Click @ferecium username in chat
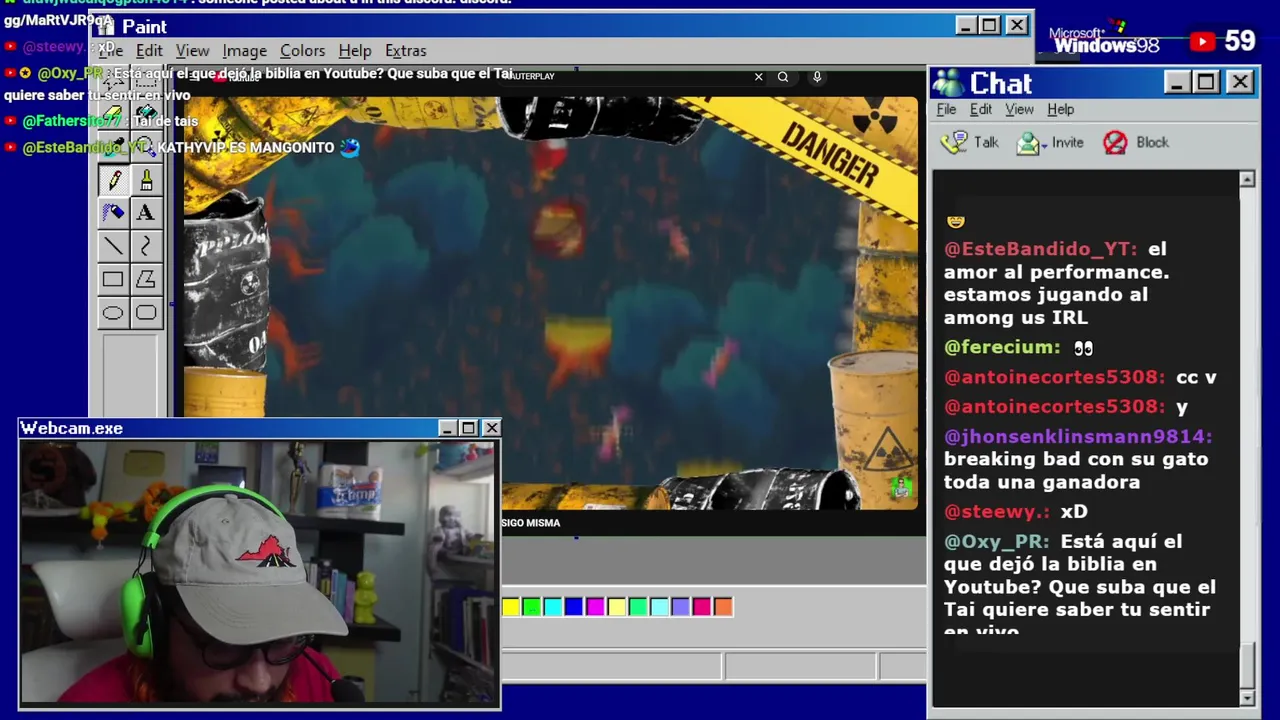Image resolution: width=1280 pixels, height=720 pixels. [1002, 347]
